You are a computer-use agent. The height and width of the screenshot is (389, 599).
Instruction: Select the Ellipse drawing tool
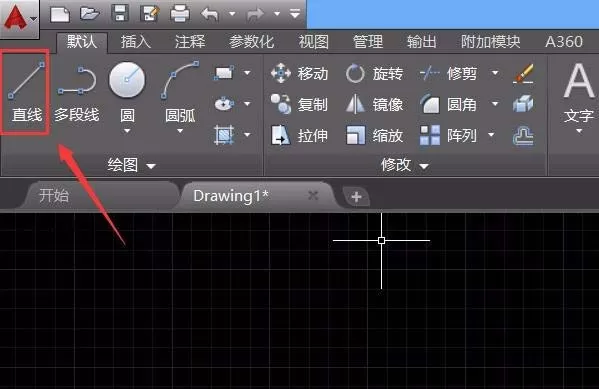click(x=224, y=104)
